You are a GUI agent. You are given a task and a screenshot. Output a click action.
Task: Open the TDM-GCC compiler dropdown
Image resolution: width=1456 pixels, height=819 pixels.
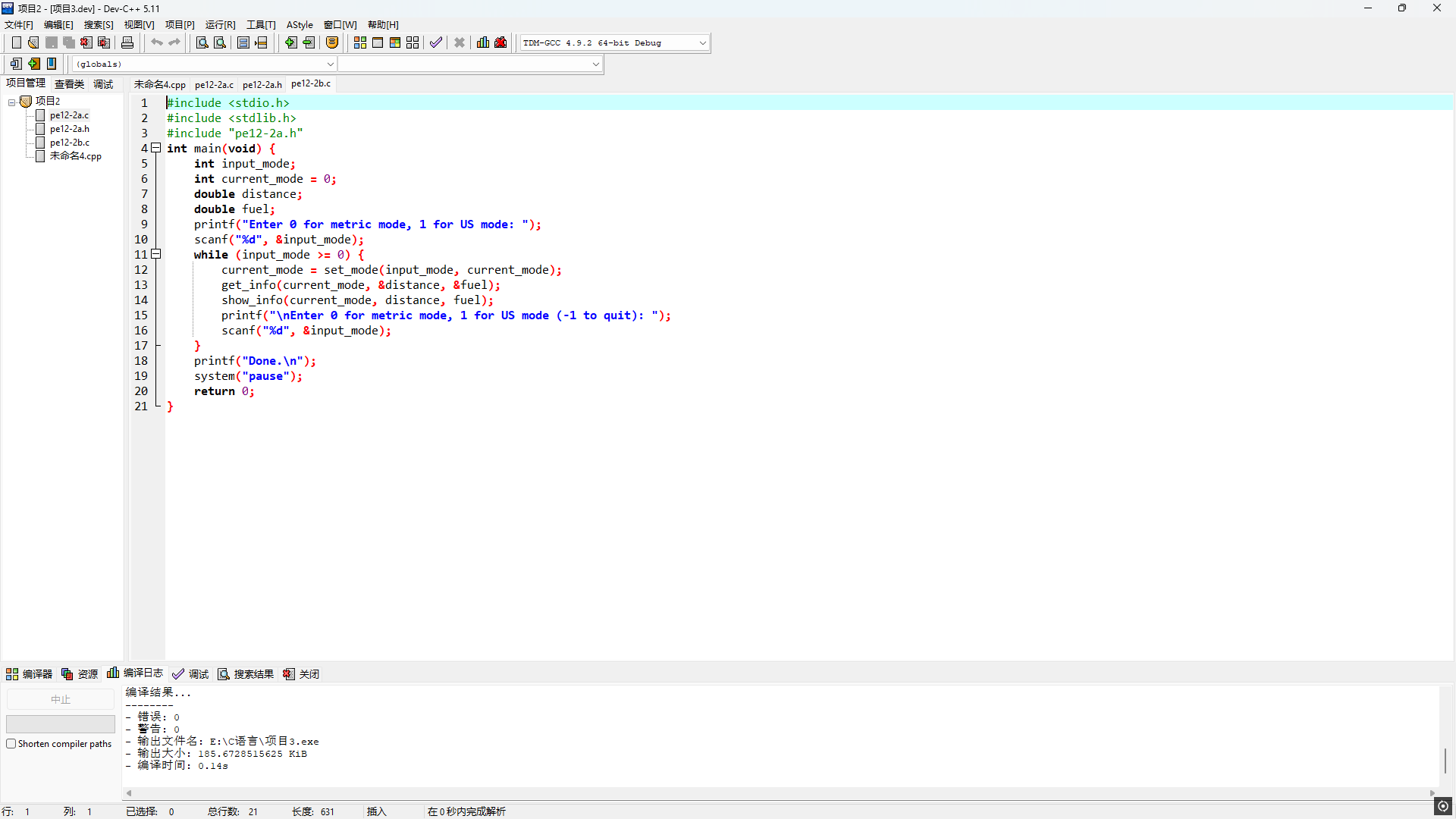pyautogui.click(x=702, y=43)
